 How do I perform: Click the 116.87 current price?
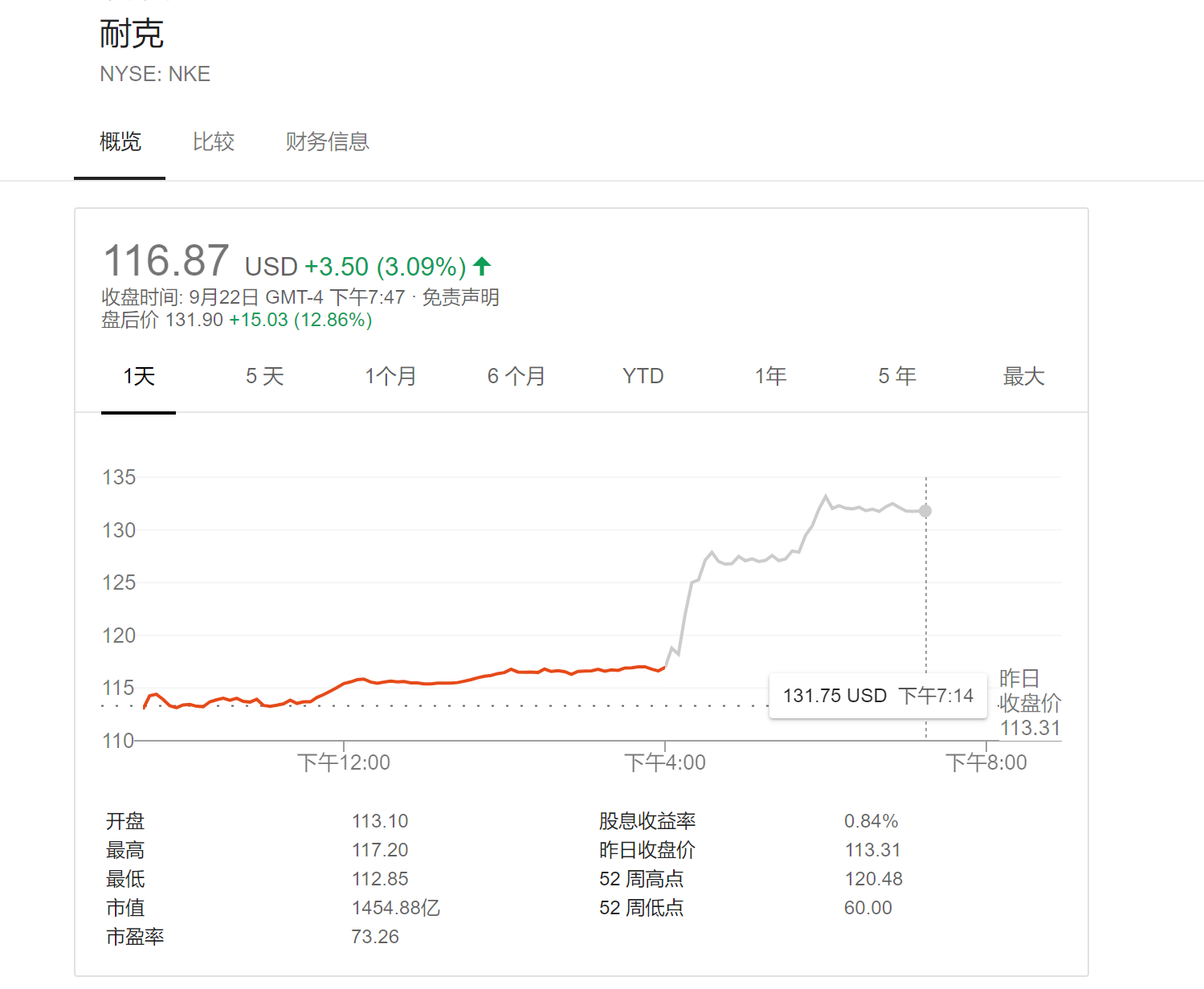[167, 261]
